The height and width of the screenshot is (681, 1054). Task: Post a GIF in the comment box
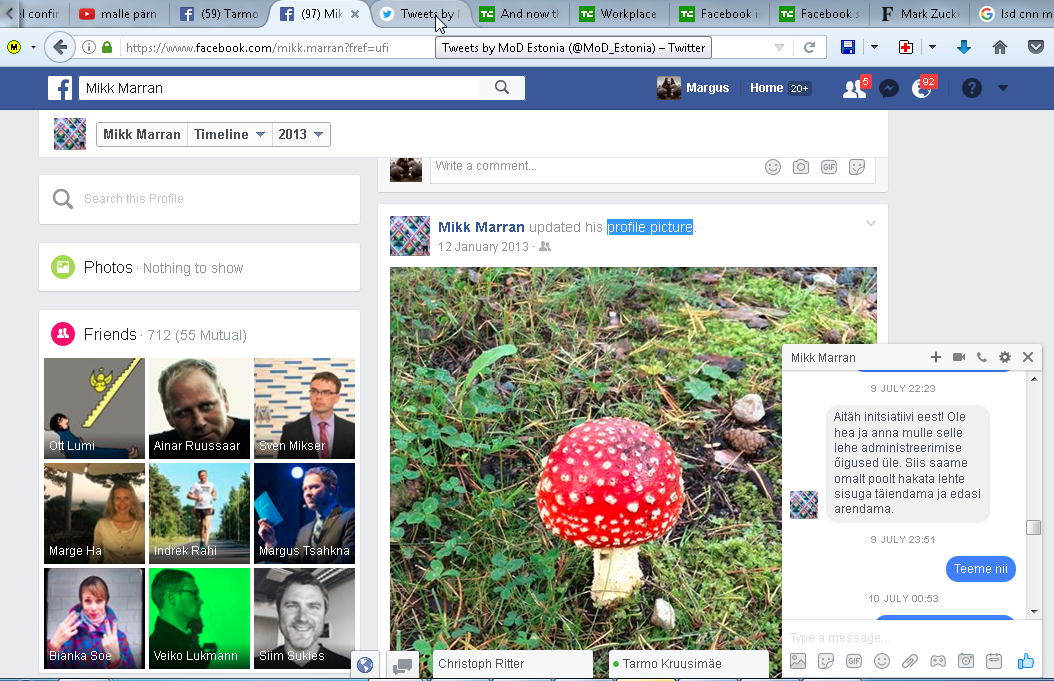[x=829, y=167]
